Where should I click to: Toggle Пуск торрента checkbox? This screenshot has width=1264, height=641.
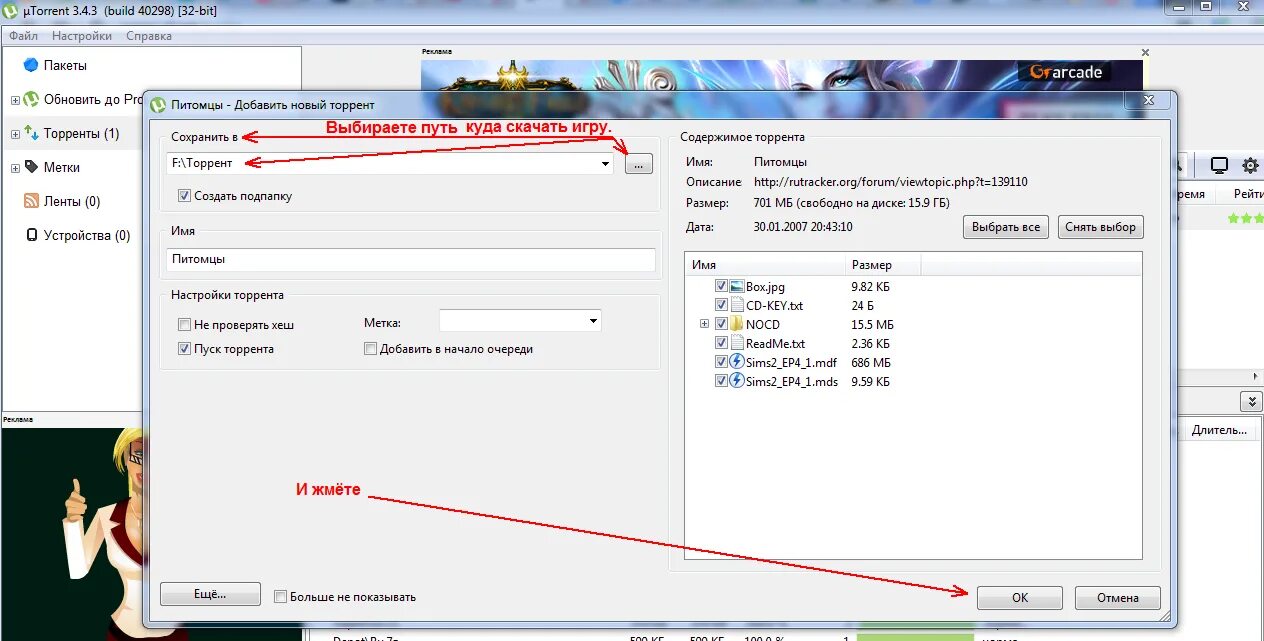pos(184,349)
